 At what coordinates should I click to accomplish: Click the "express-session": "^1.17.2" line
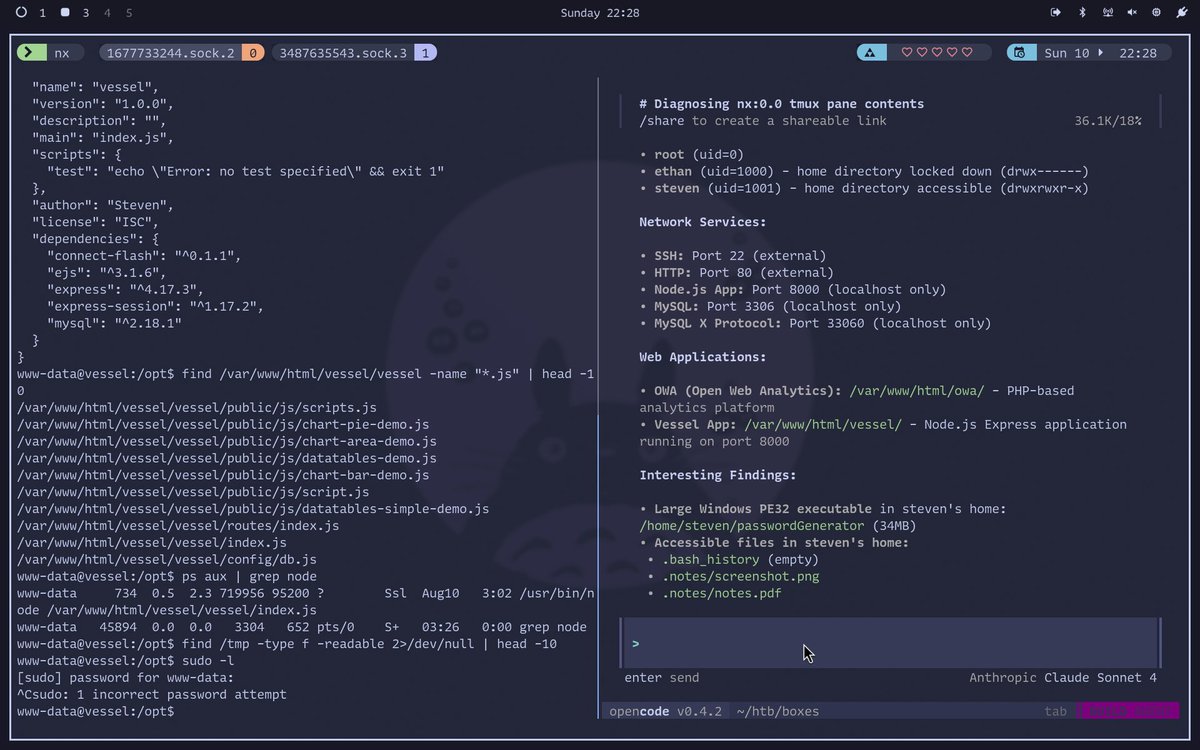click(x=155, y=307)
